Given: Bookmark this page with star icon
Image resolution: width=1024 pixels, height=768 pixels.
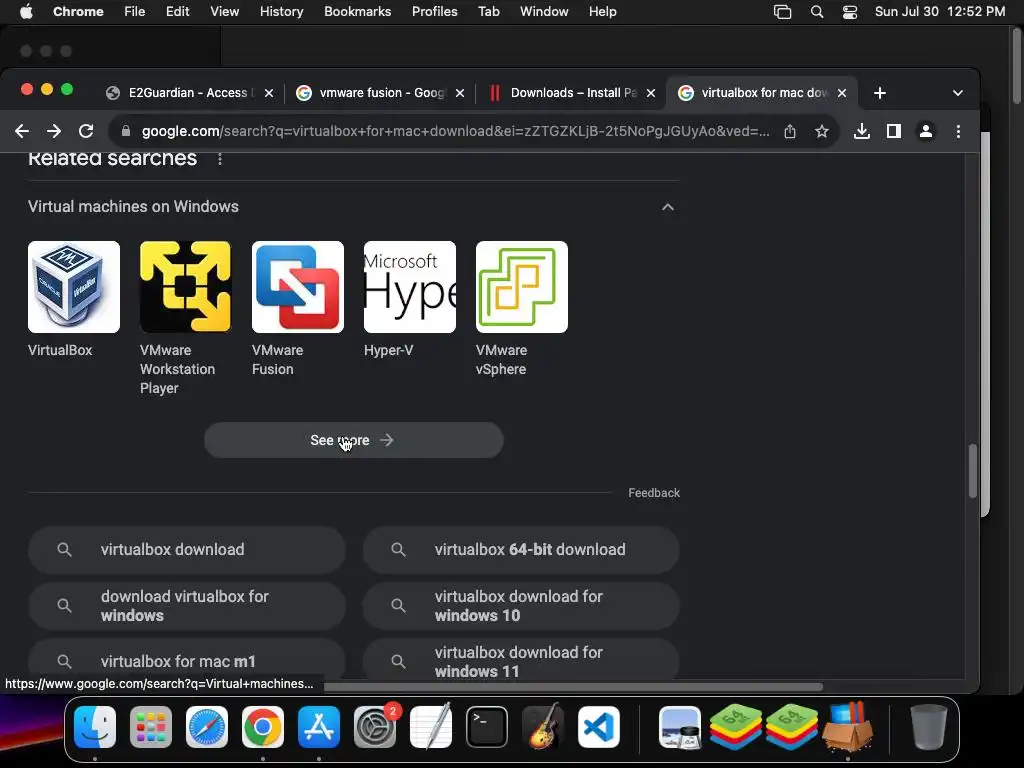Looking at the screenshot, I should pyautogui.click(x=822, y=131).
